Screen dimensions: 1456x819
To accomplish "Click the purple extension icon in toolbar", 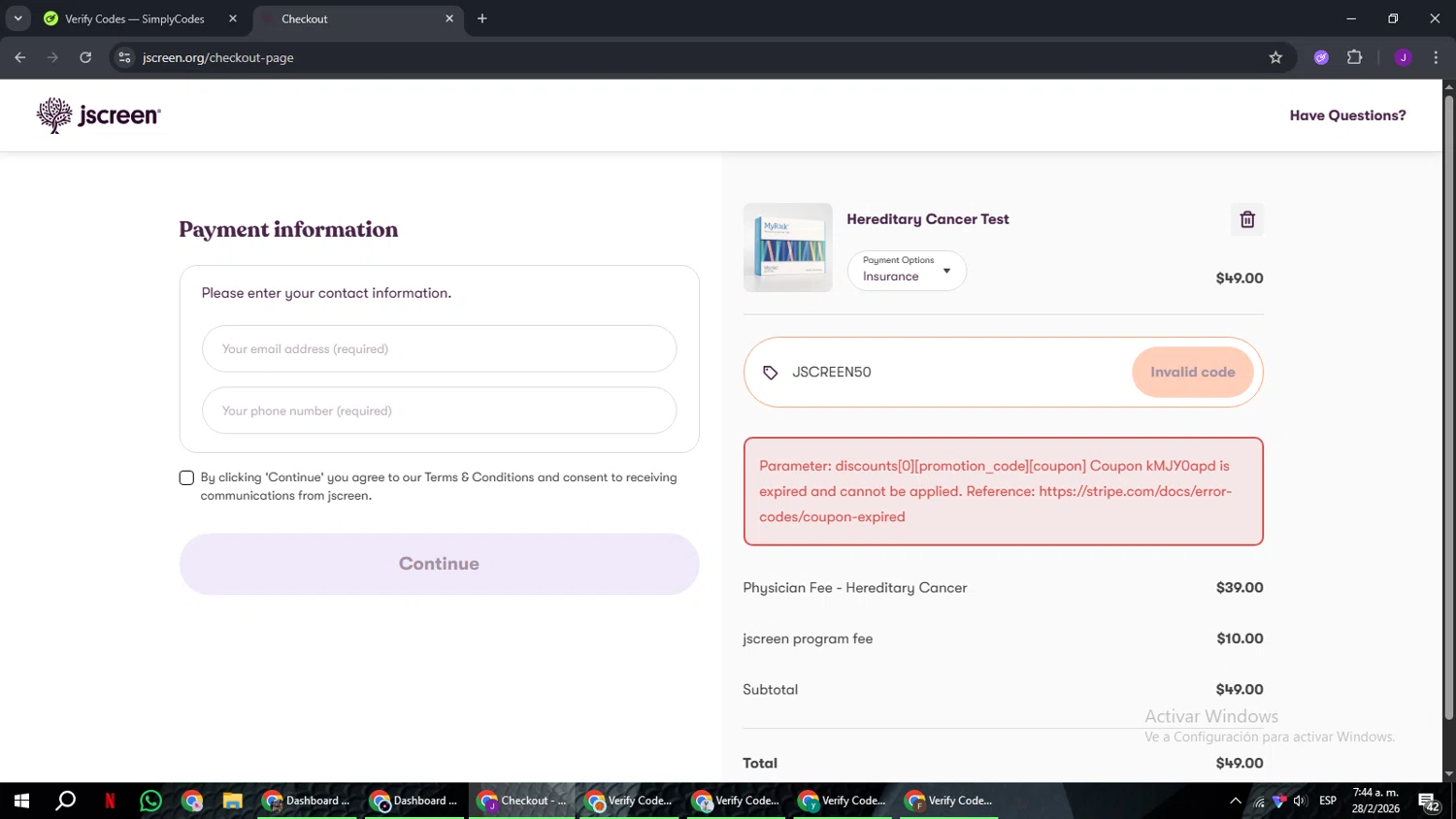I will coord(1321,57).
